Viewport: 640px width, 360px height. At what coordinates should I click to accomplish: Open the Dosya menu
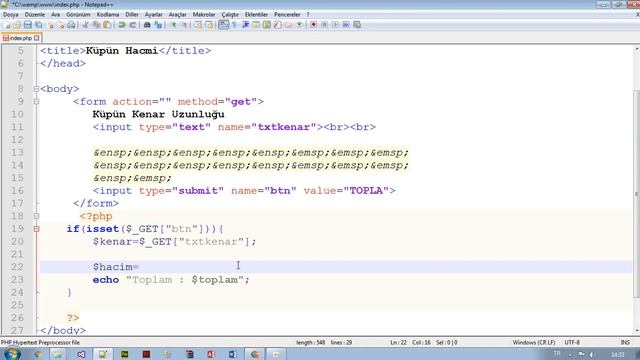(10, 15)
